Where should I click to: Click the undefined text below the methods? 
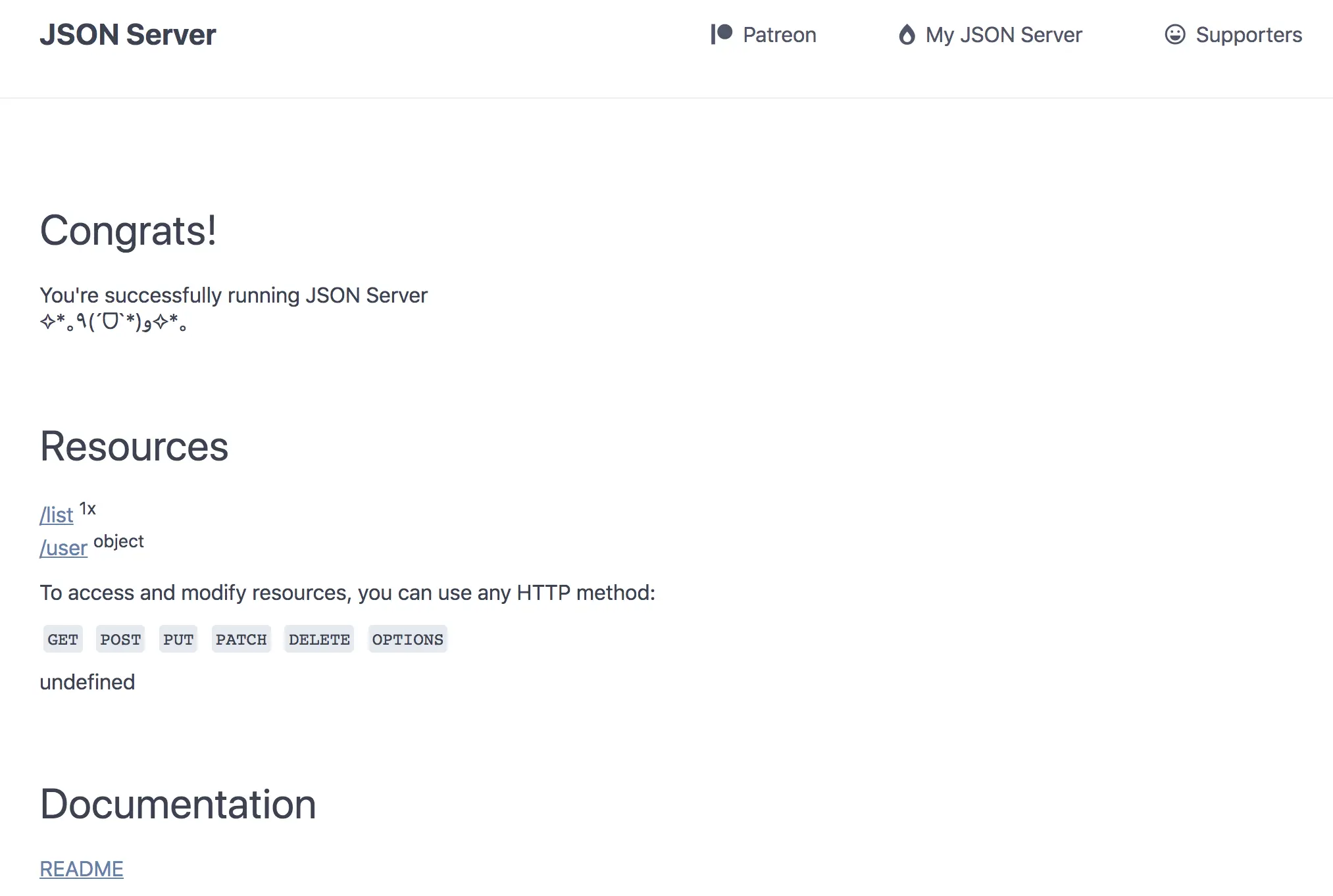(88, 682)
